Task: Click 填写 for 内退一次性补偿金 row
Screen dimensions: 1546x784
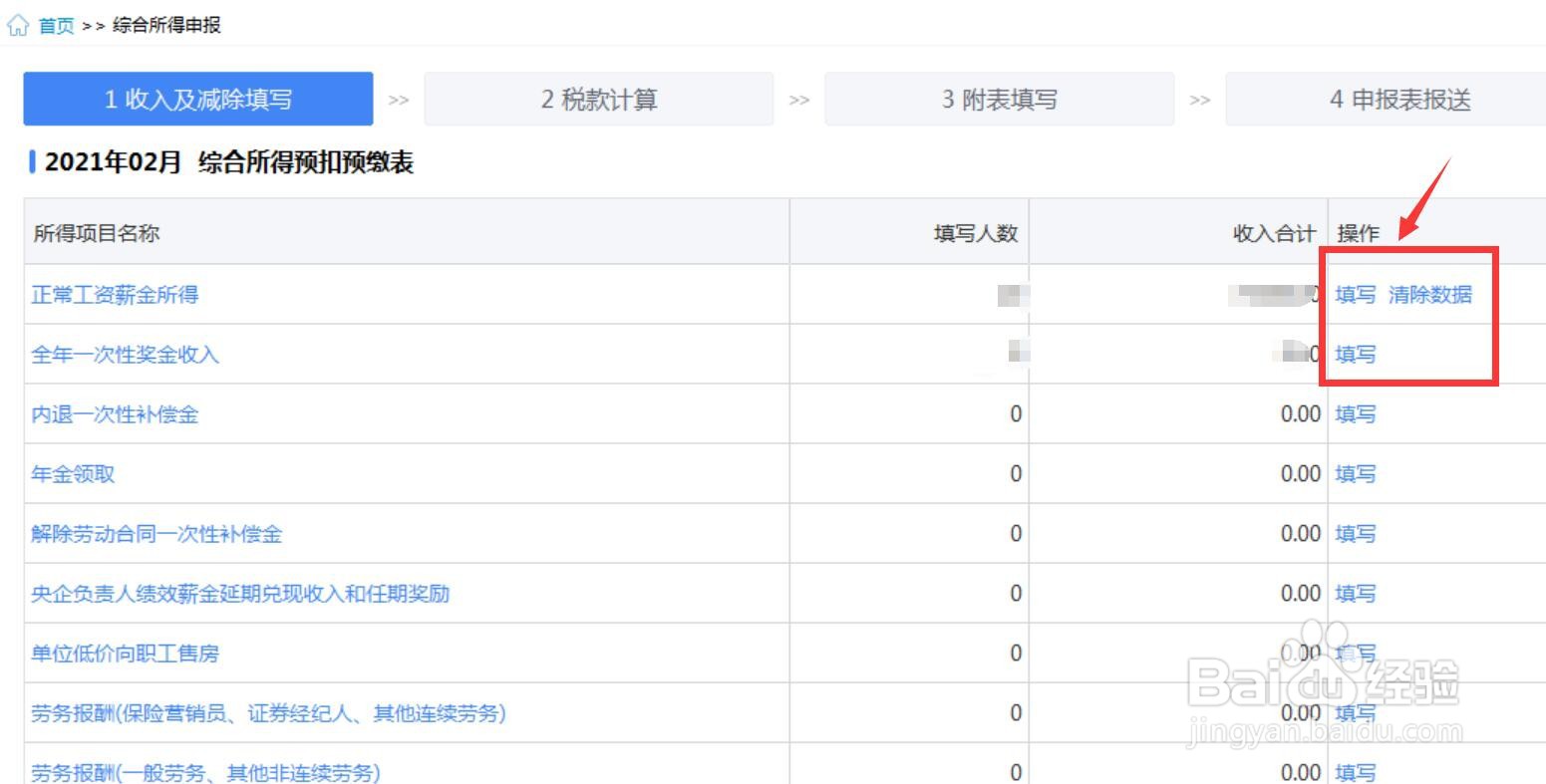Action: (1356, 413)
